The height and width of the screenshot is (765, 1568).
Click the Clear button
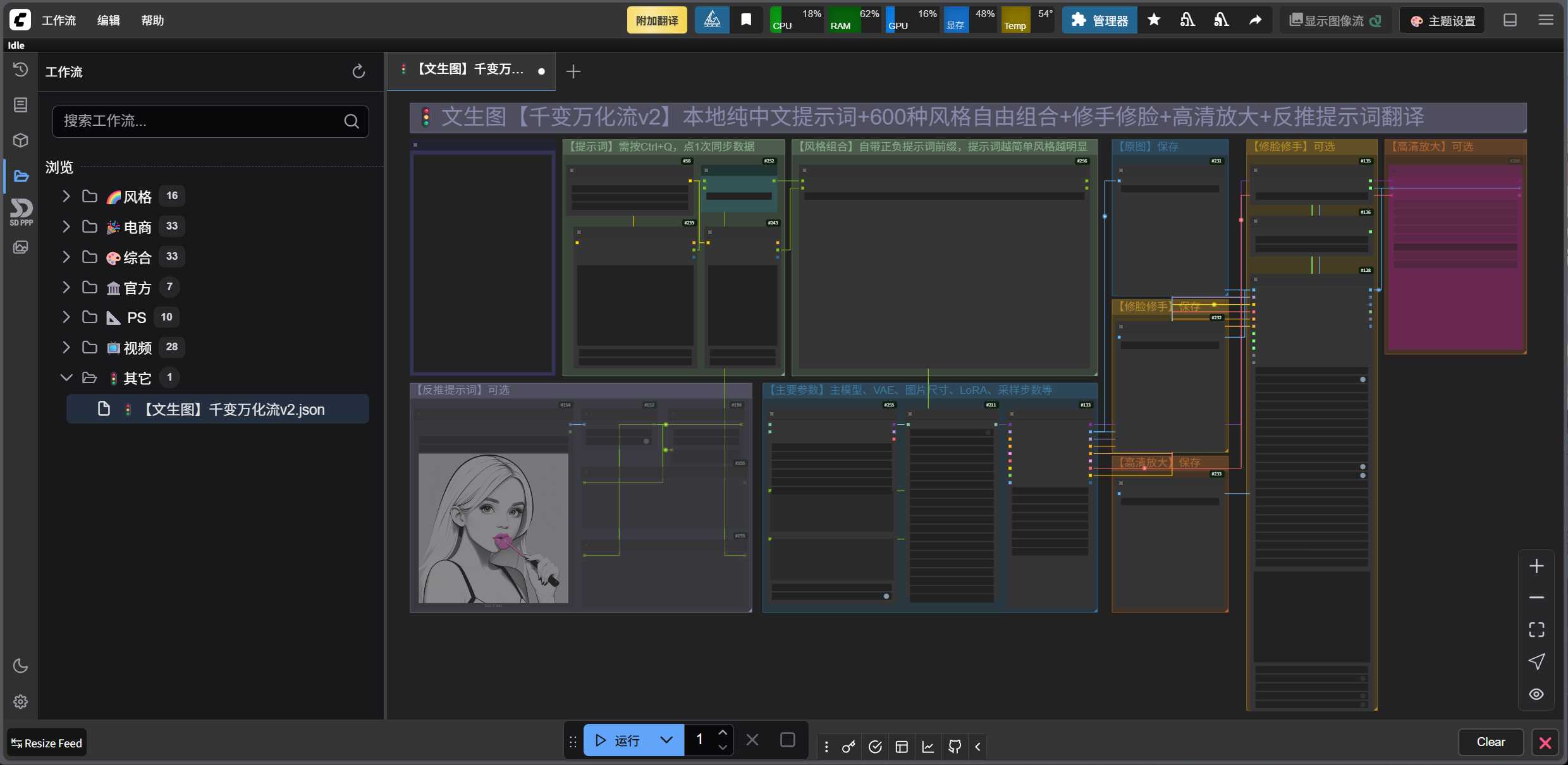[x=1490, y=742]
